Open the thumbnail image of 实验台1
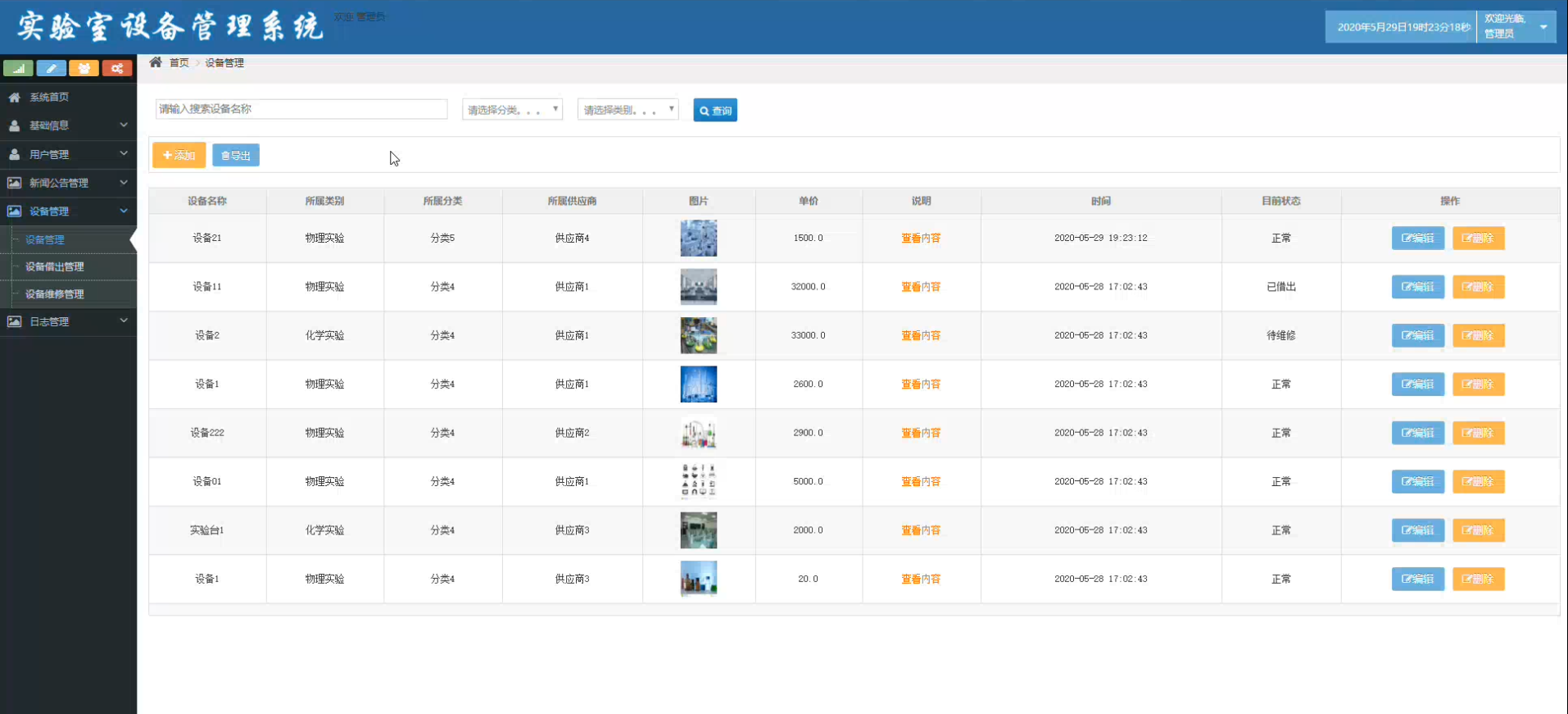Image resolution: width=1568 pixels, height=714 pixels. 699,530
